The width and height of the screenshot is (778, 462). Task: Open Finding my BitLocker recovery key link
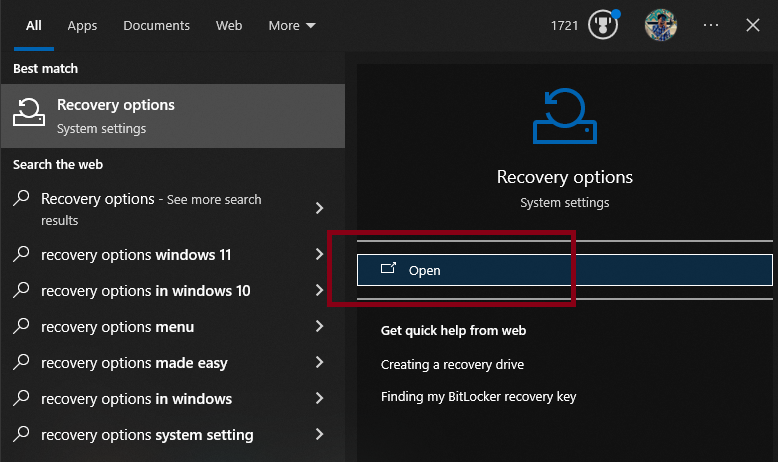point(478,396)
